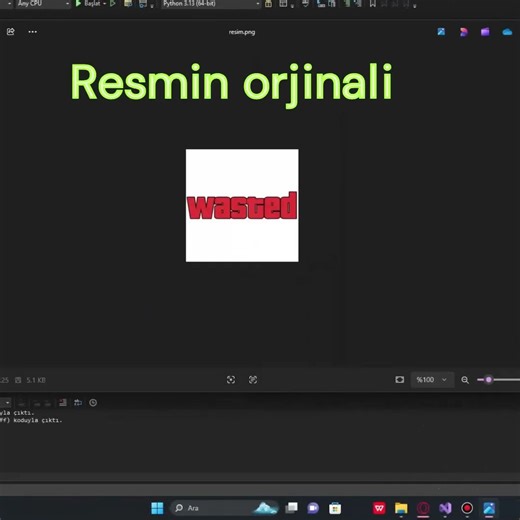Open the three-dots more options menu
Viewport: 520px width, 520px height.
33,32
